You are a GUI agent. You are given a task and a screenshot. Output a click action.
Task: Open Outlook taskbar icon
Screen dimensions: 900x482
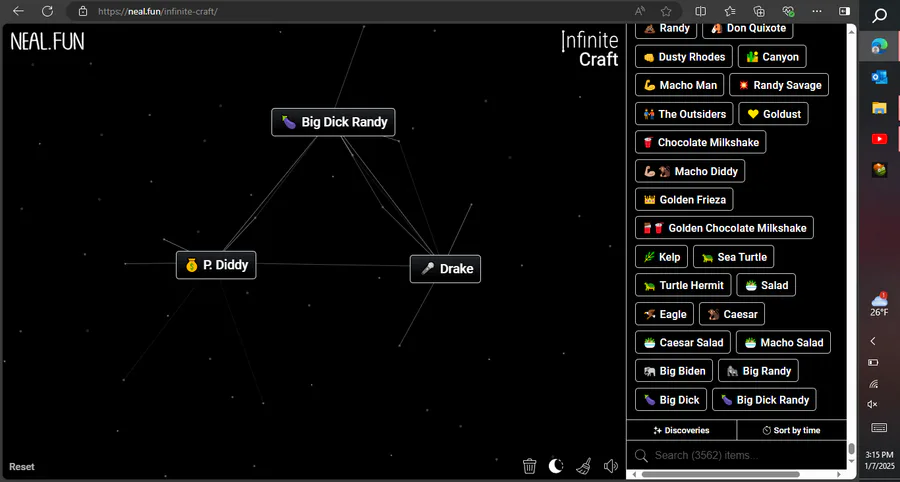tap(879, 77)
